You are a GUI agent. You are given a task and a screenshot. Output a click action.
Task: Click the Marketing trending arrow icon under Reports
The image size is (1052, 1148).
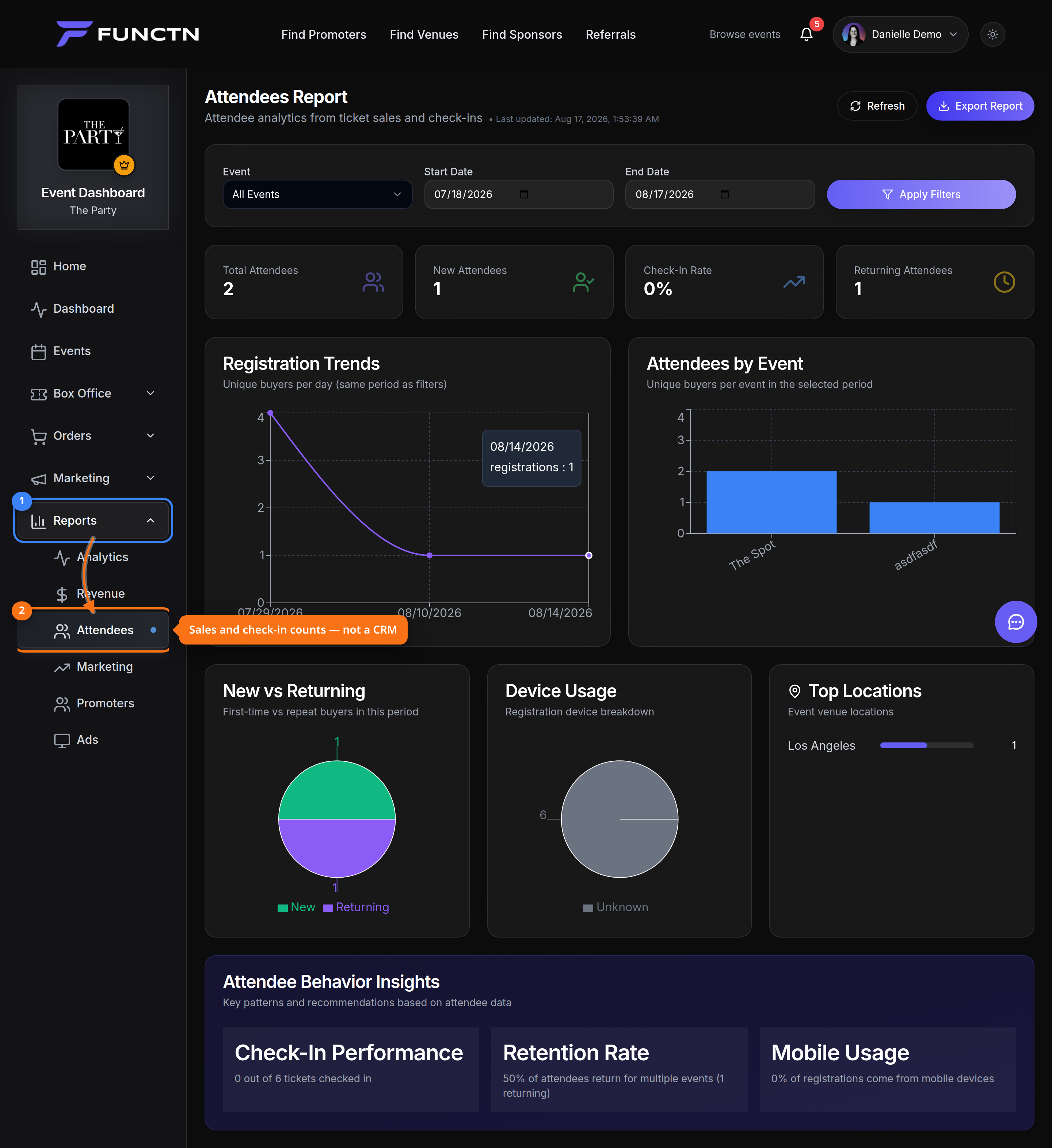coord(61,668)
